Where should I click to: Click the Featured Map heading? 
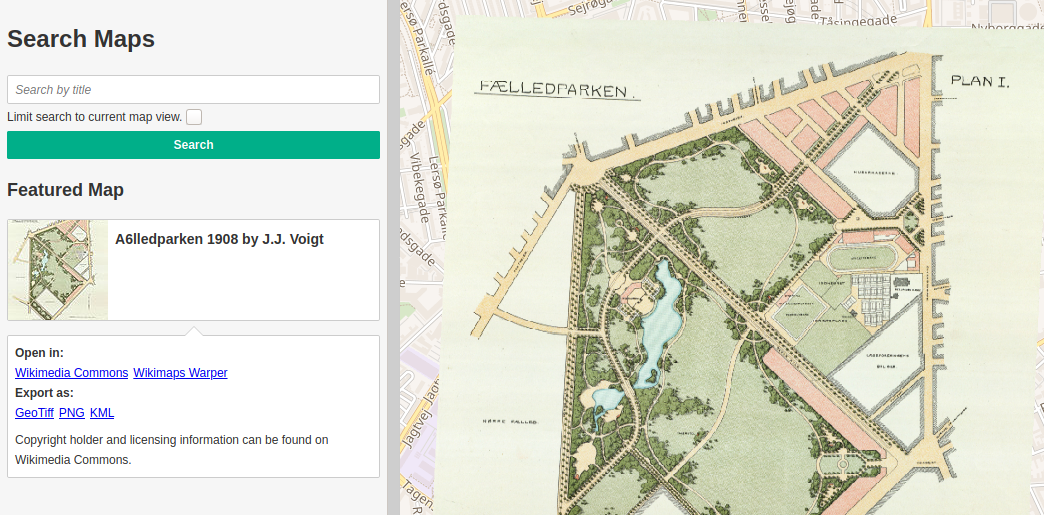[65, 190]
